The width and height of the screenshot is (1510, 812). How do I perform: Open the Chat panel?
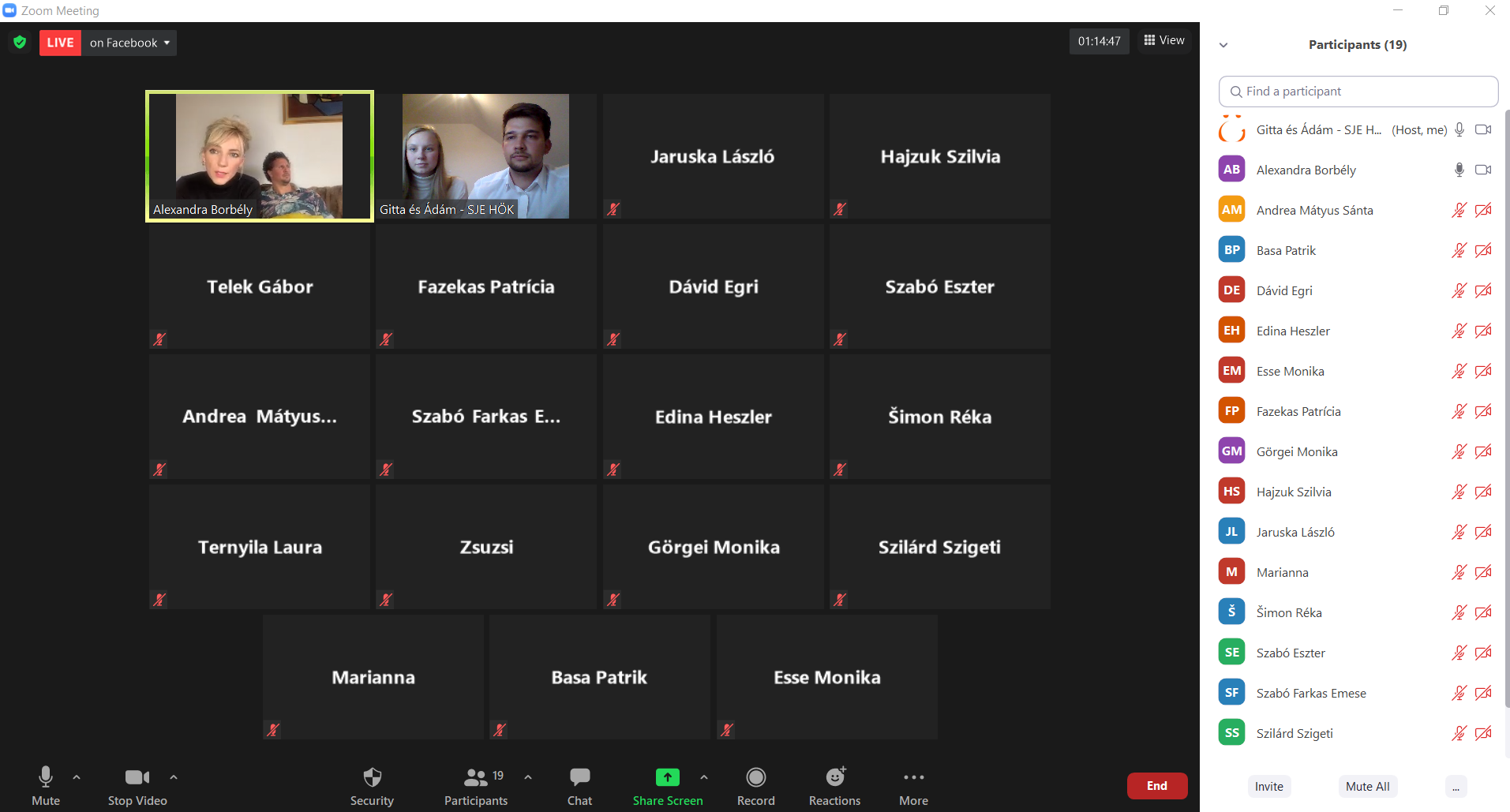579,786
